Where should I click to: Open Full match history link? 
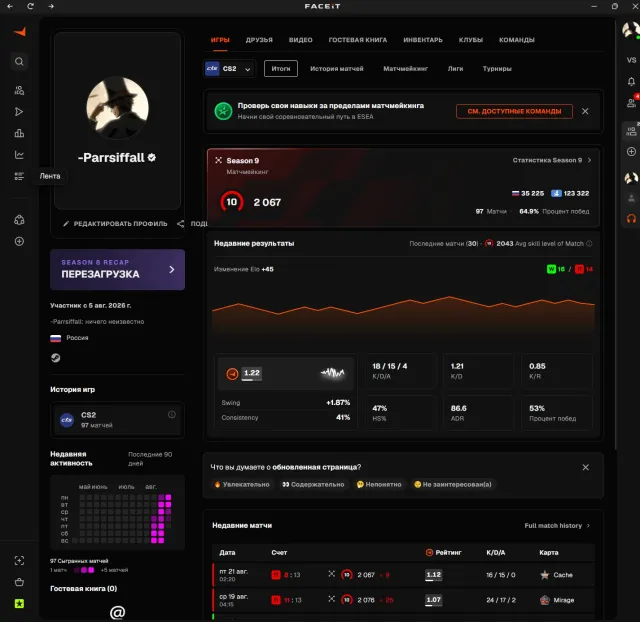557,526
